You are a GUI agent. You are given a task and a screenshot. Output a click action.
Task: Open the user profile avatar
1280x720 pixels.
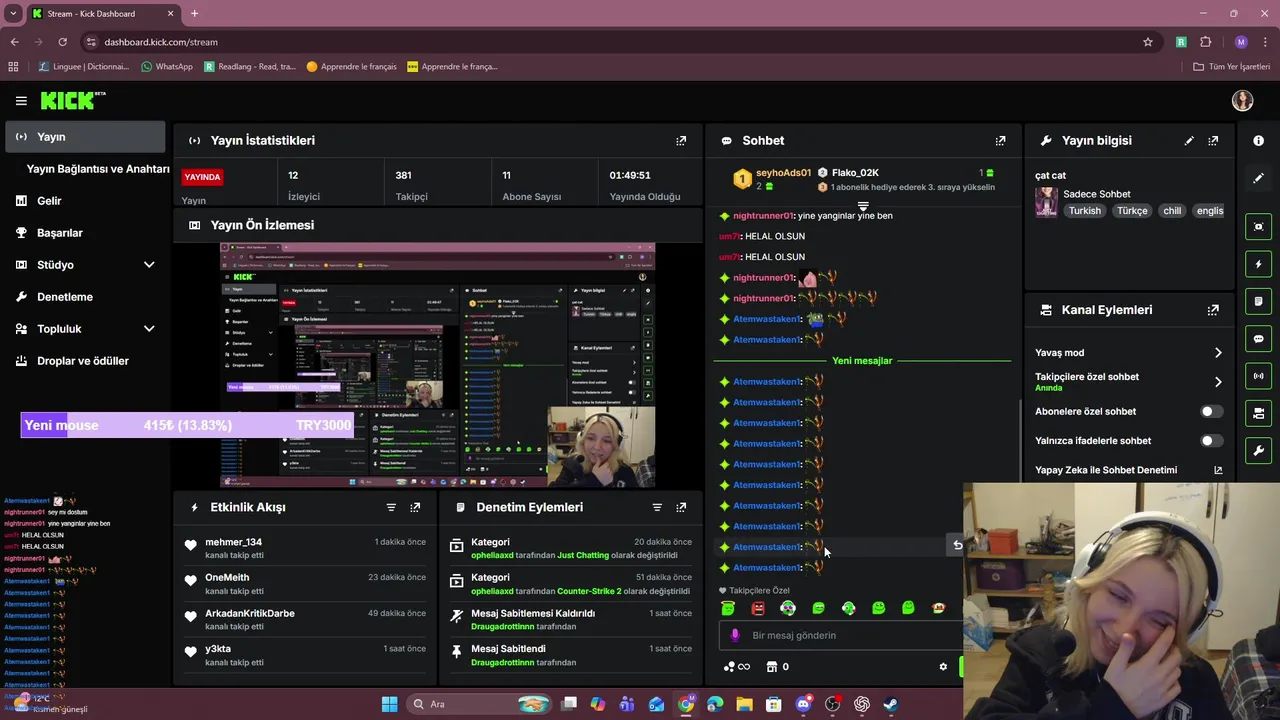click(1242, 100)
